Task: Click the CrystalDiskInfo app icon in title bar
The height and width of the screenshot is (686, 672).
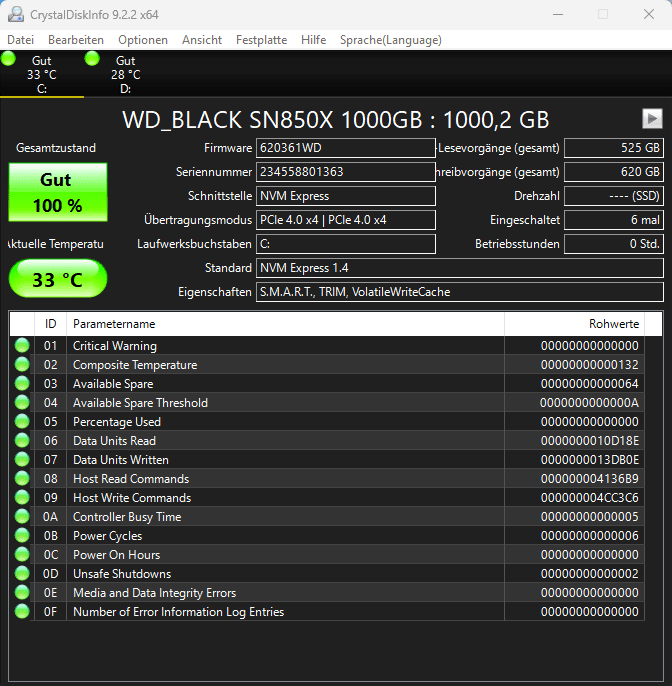Action: coord(16,14)
